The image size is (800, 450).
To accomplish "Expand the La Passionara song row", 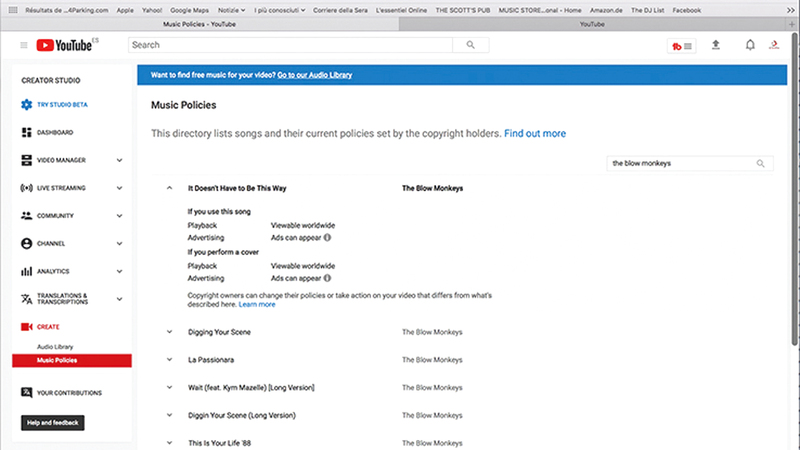I will point(169,359).
